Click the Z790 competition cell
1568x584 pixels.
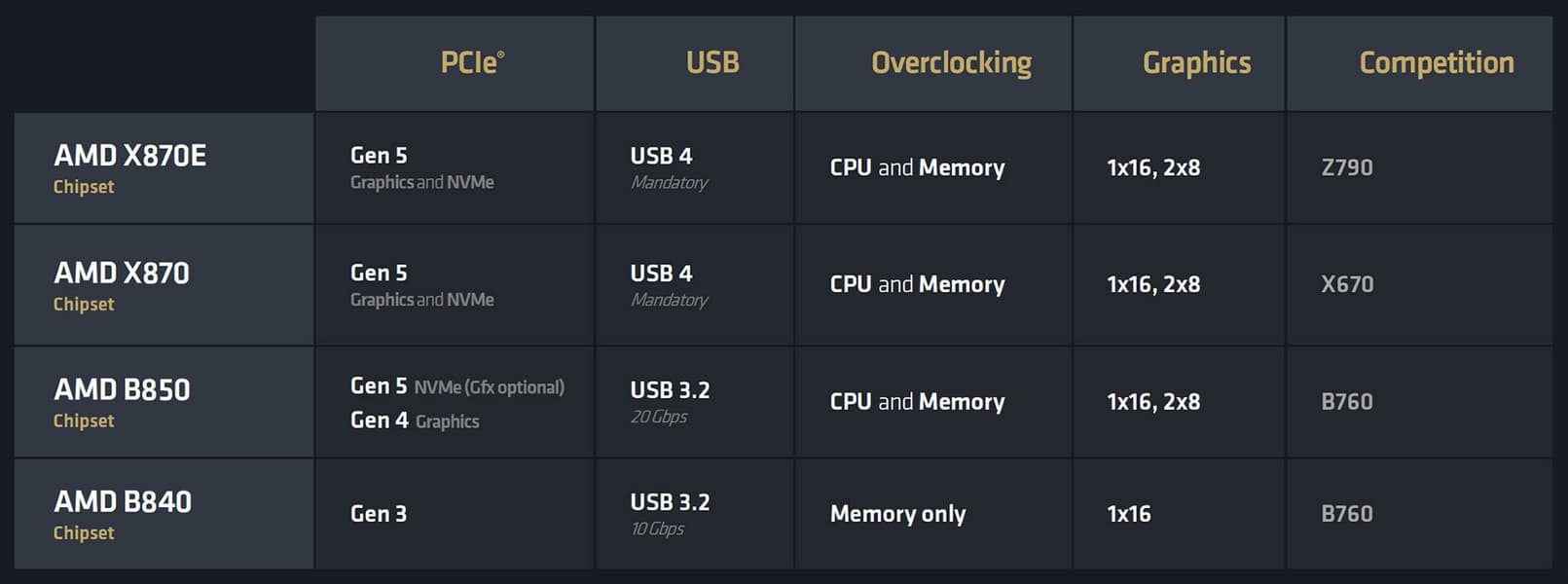click(x=1347, y=167)
